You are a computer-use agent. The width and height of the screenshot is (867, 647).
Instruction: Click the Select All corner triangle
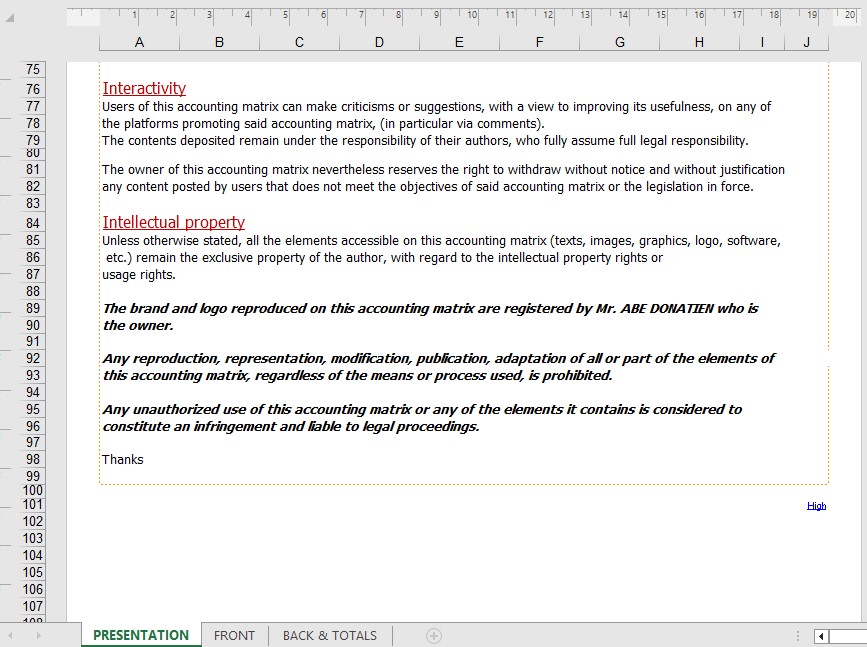pos(9,18)
